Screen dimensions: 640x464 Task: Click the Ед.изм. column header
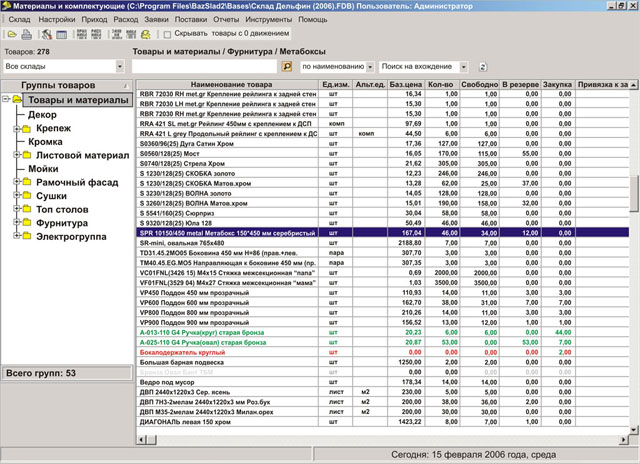pyautogui.click(x=336, y=84)
